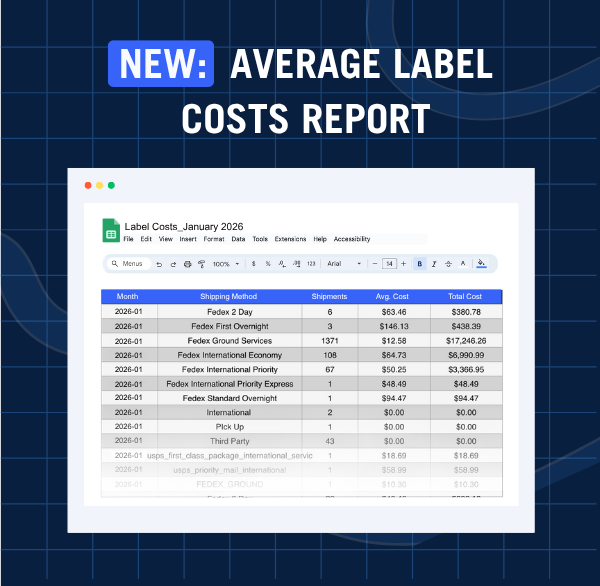Open the 123 number format dropdown
The width and height of the screenshot is (600, 586).
point(311,264)
